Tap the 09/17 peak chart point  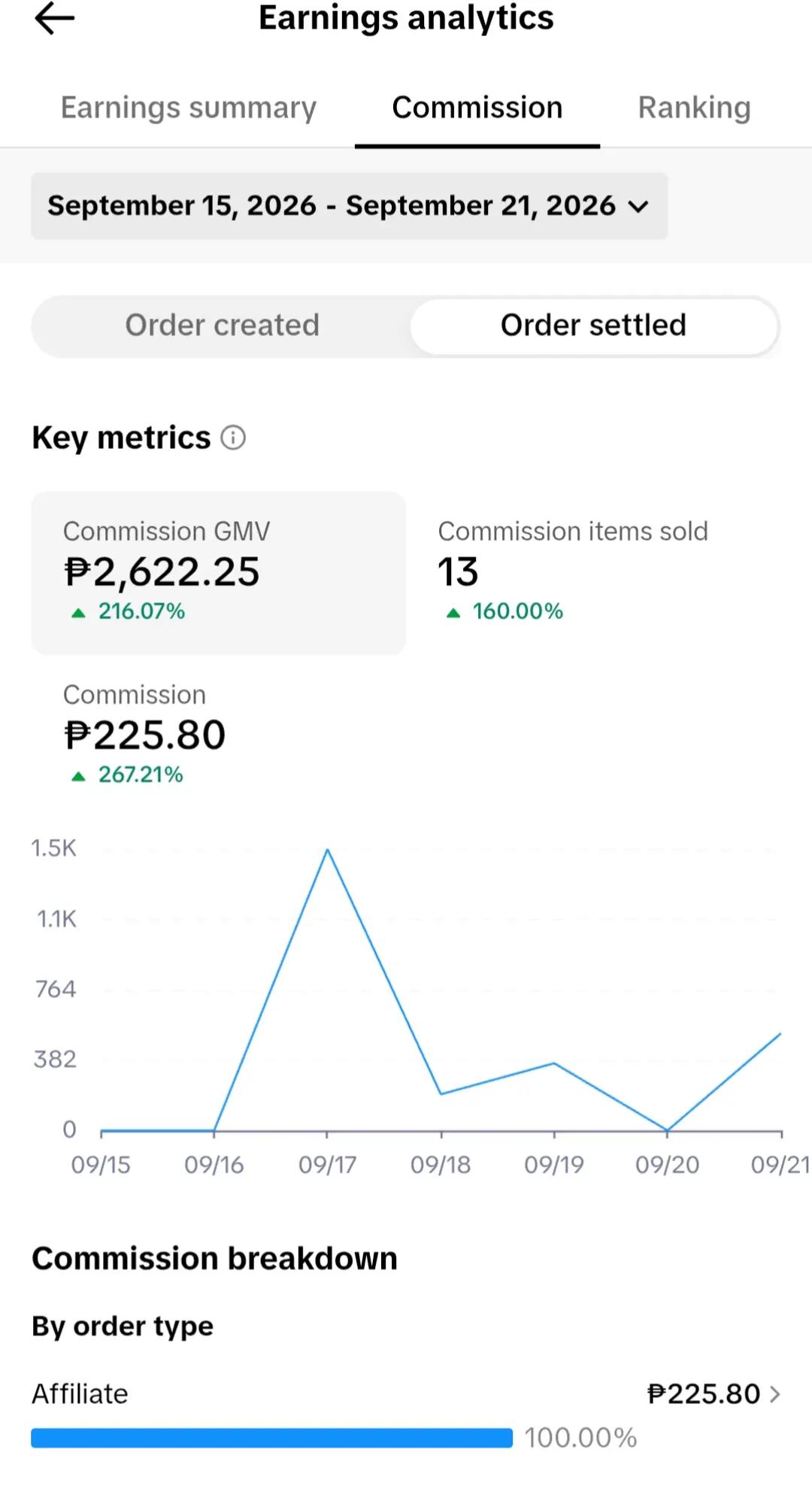click(327, 850)
